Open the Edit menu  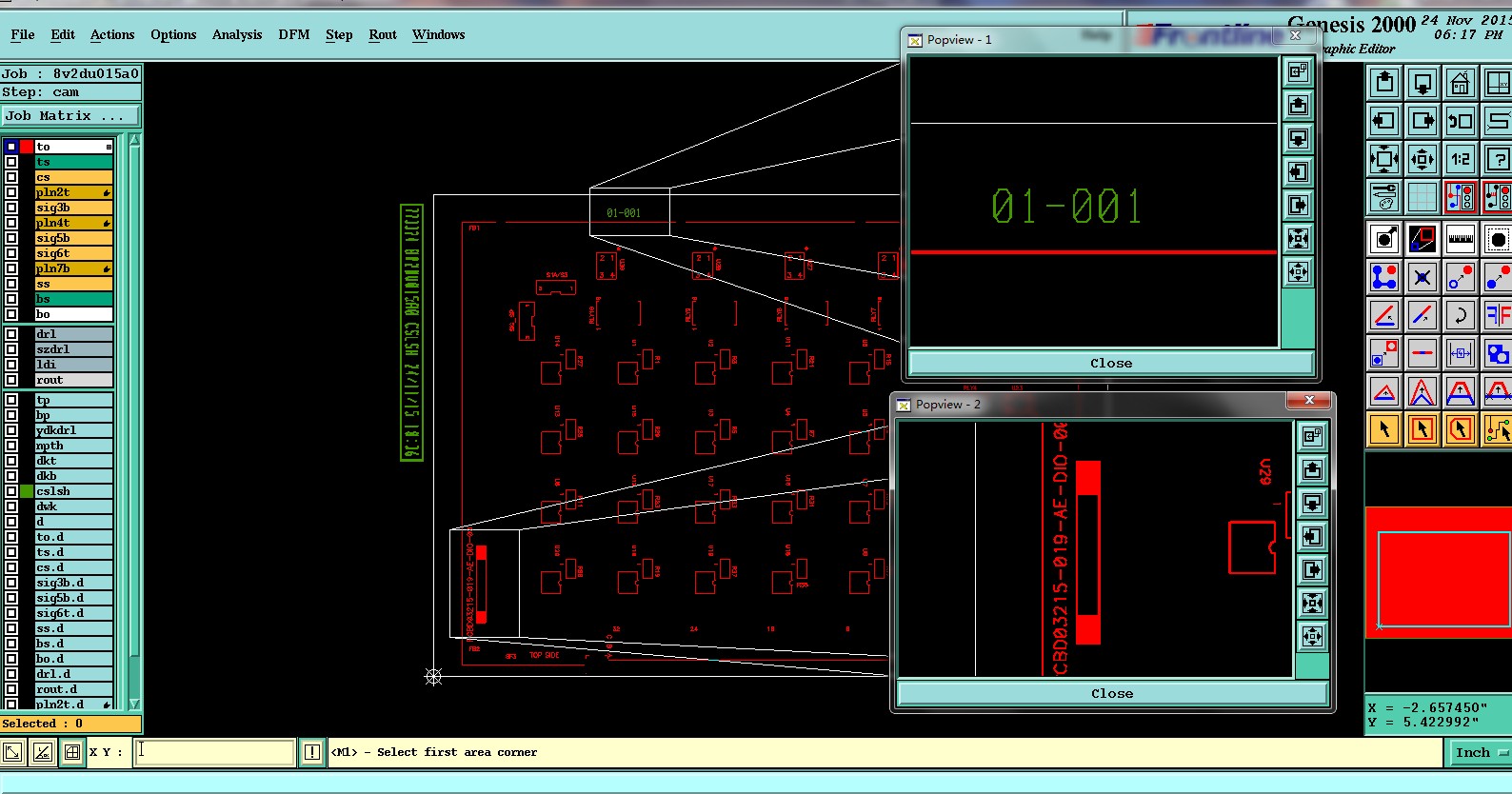63,34
